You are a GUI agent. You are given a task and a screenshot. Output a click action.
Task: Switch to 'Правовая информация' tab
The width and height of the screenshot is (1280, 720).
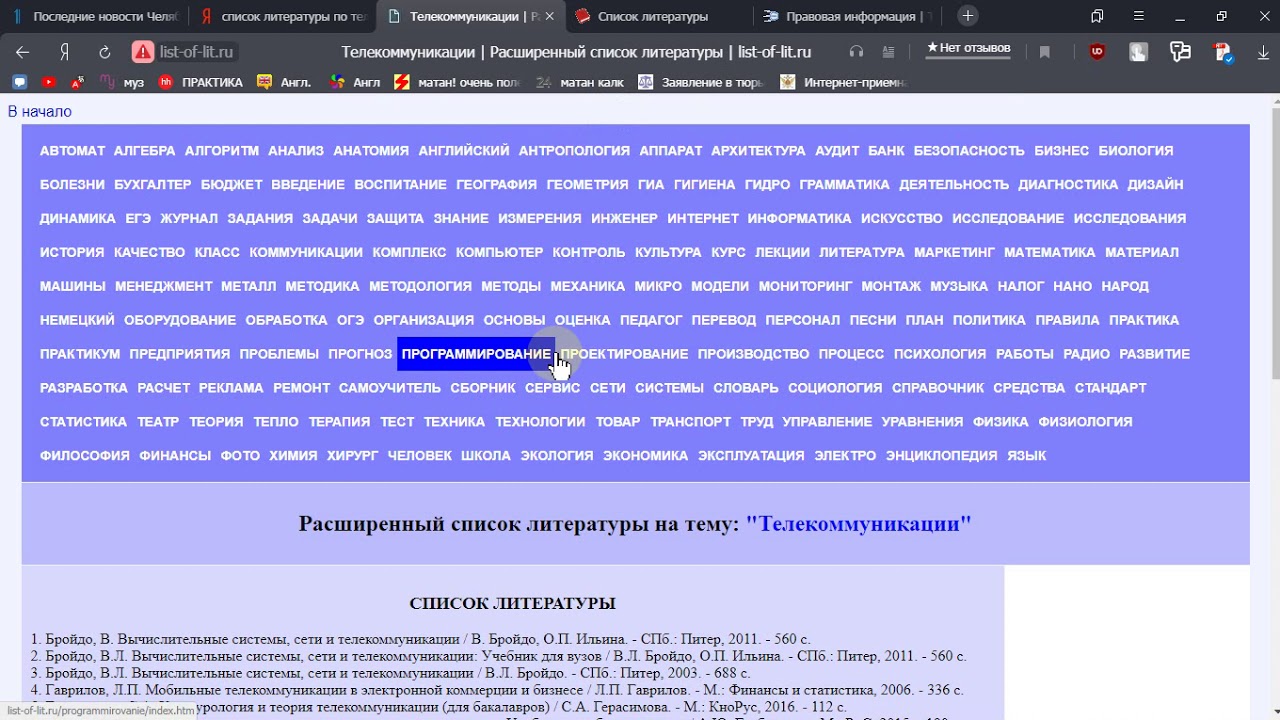tap(848, 16)
